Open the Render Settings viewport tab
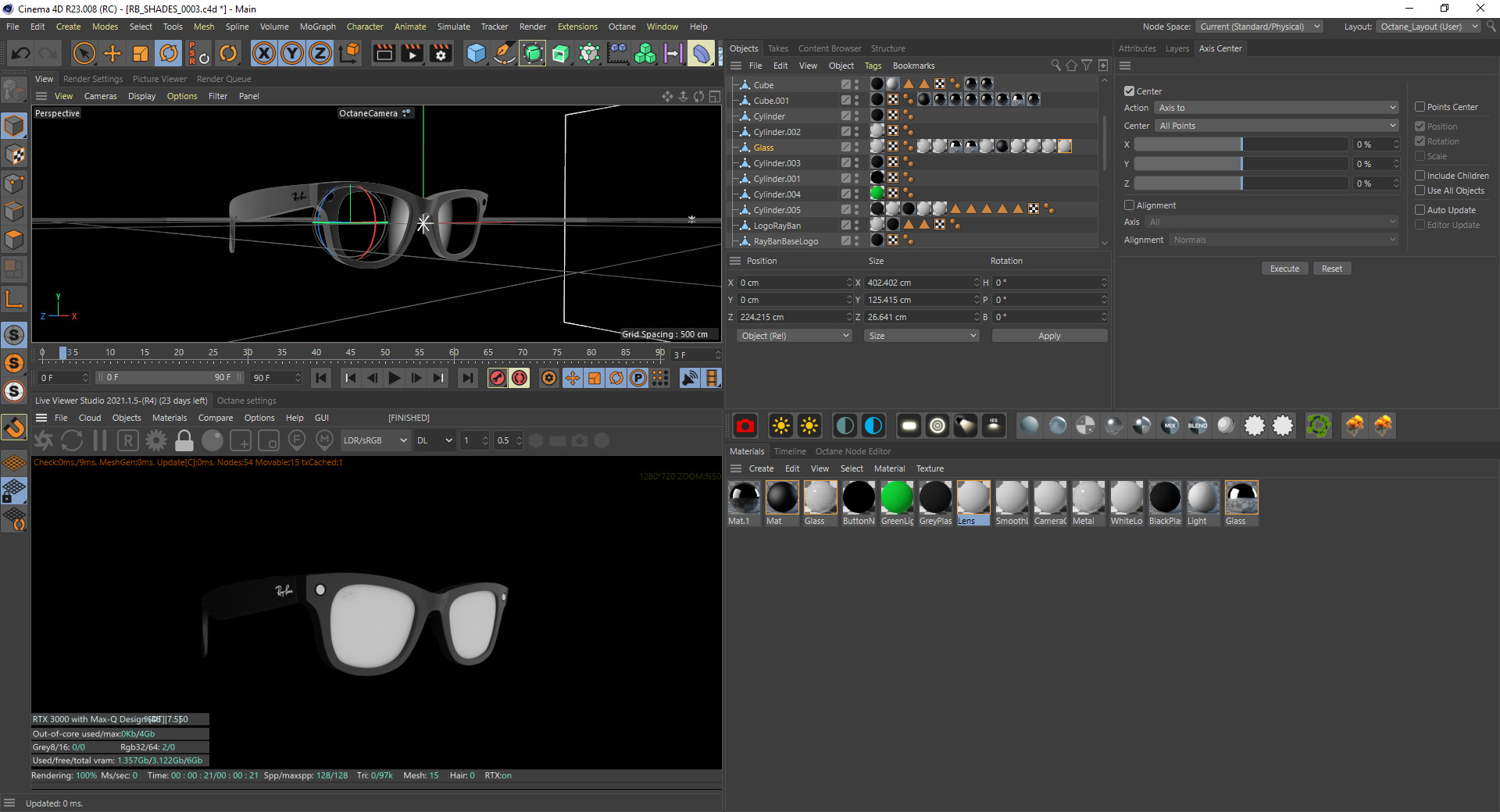 tap(93, 79)
